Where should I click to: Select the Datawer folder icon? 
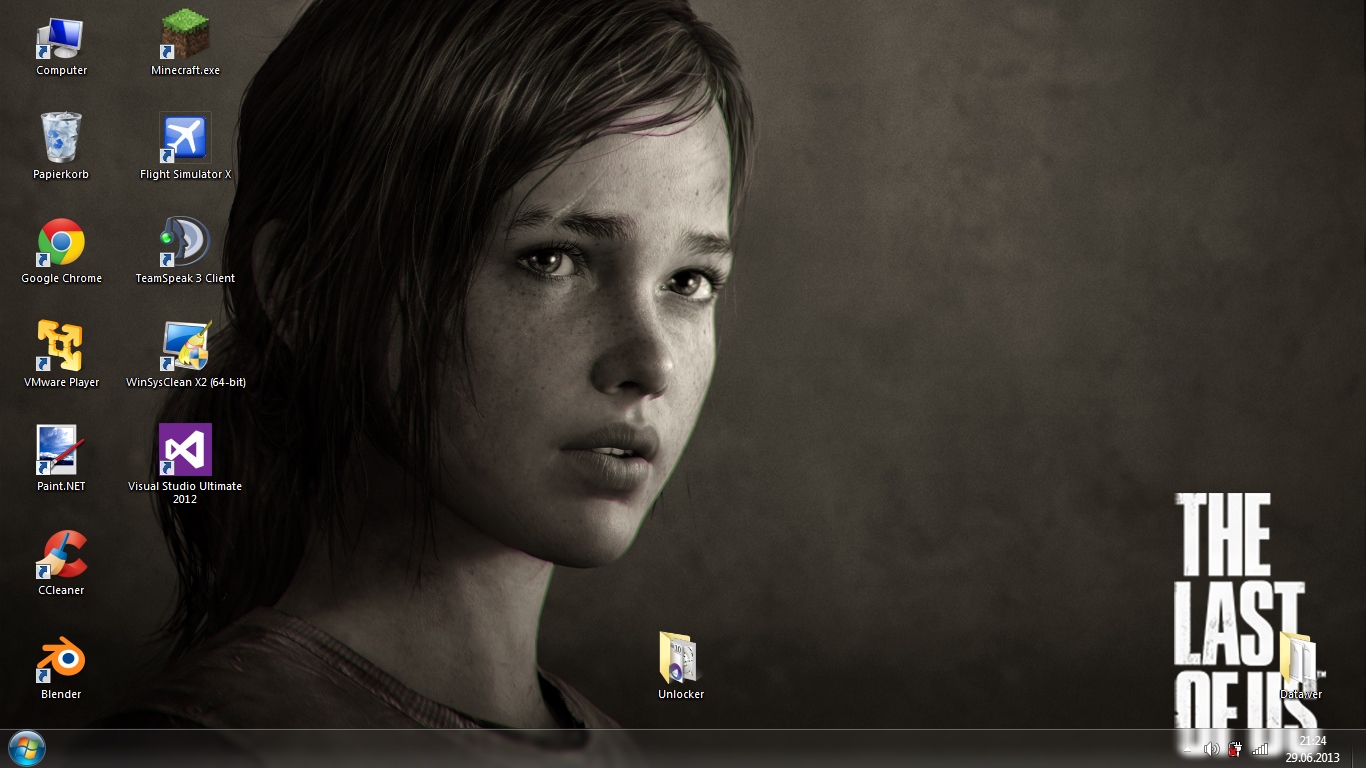point(1300,659)
